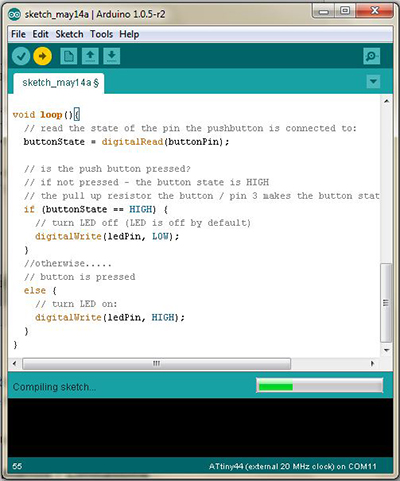
Task: Click digitalWrite(ledPin, HIGH) line
Action: [110, 317]
